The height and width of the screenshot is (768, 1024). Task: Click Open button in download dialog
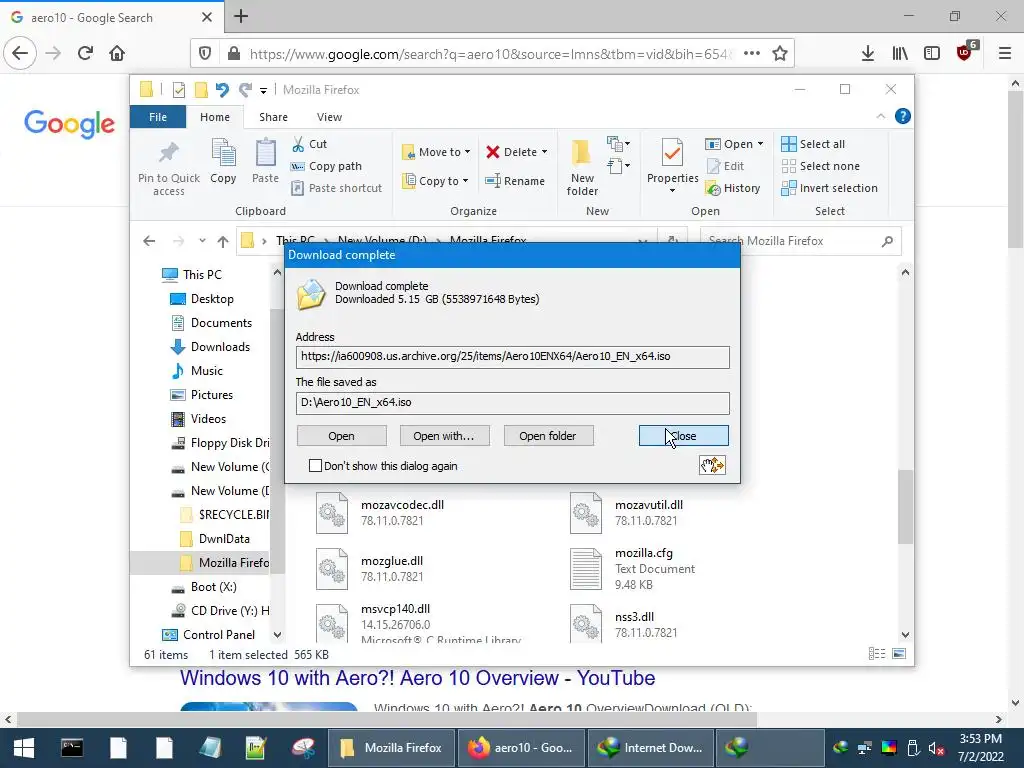[342, 436]
